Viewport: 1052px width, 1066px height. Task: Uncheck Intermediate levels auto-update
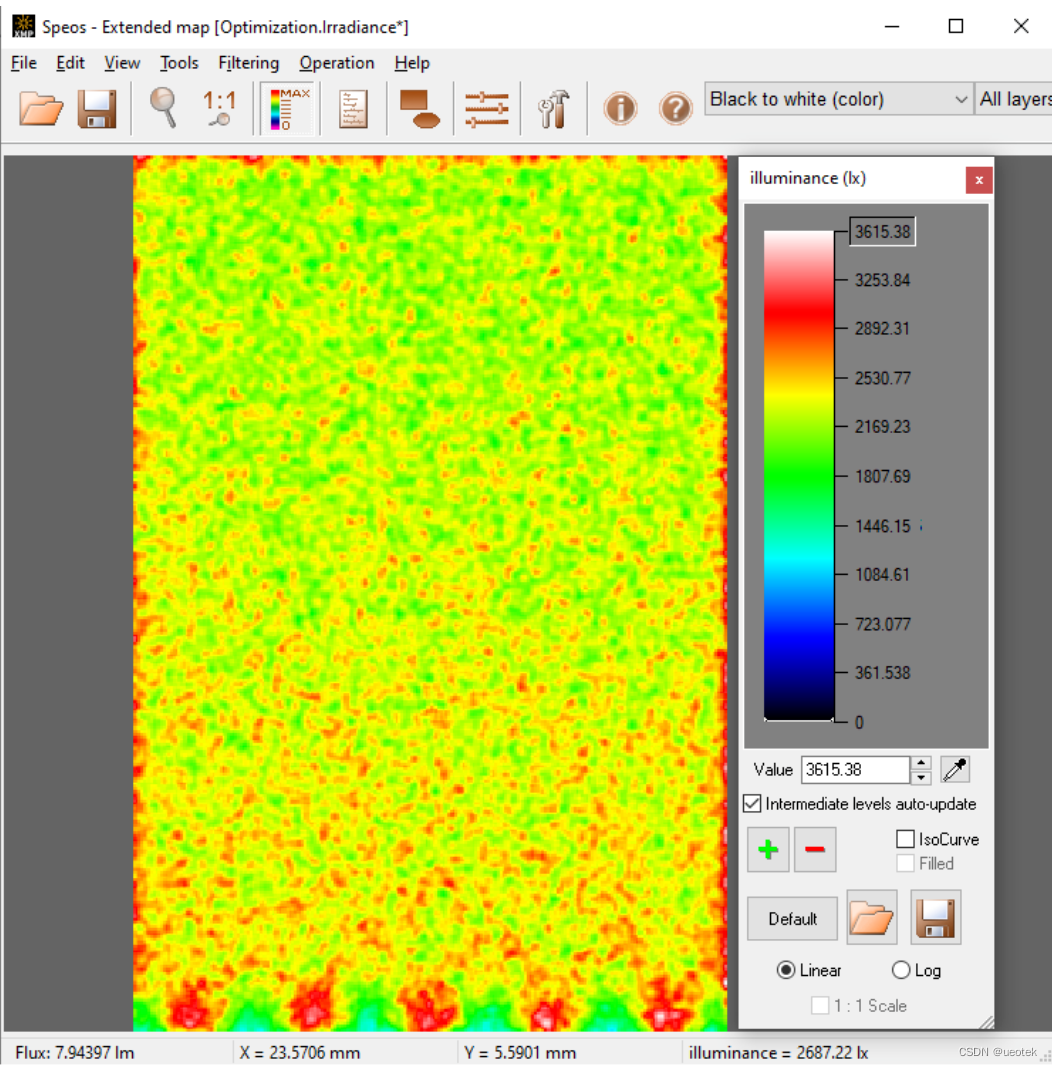coord(752,804)
